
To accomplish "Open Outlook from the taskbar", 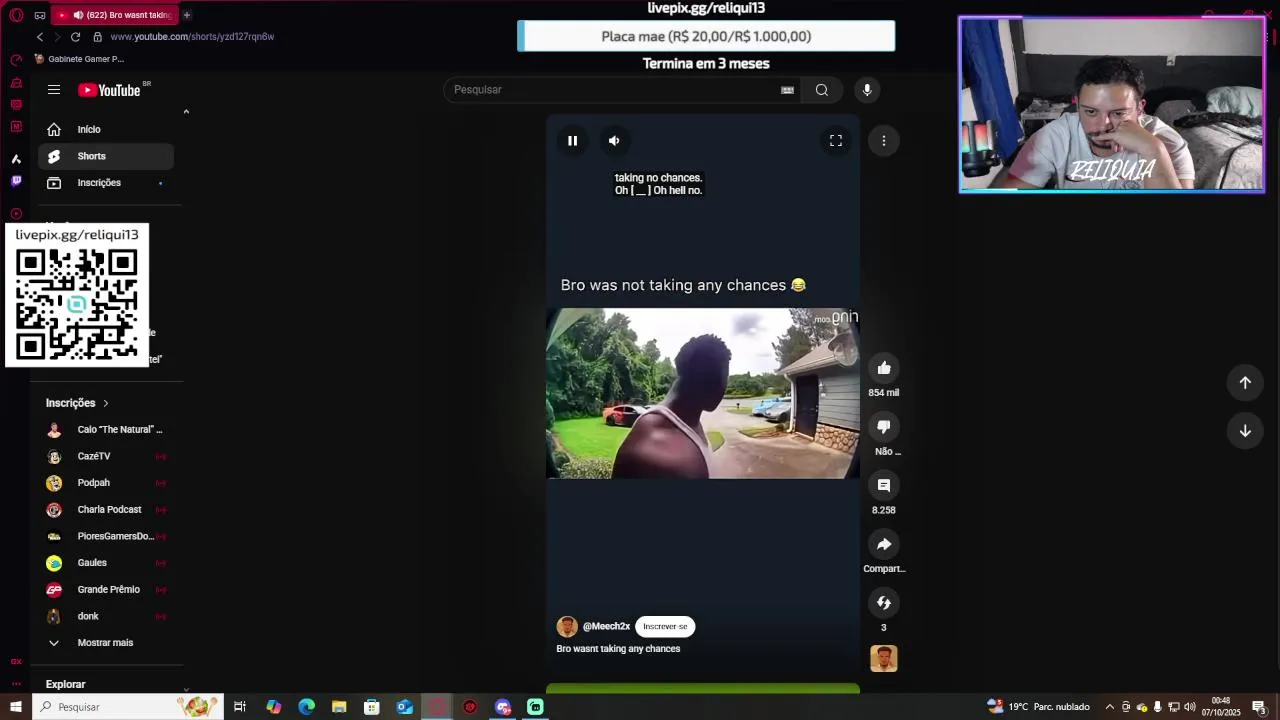I will pos(404,707).
